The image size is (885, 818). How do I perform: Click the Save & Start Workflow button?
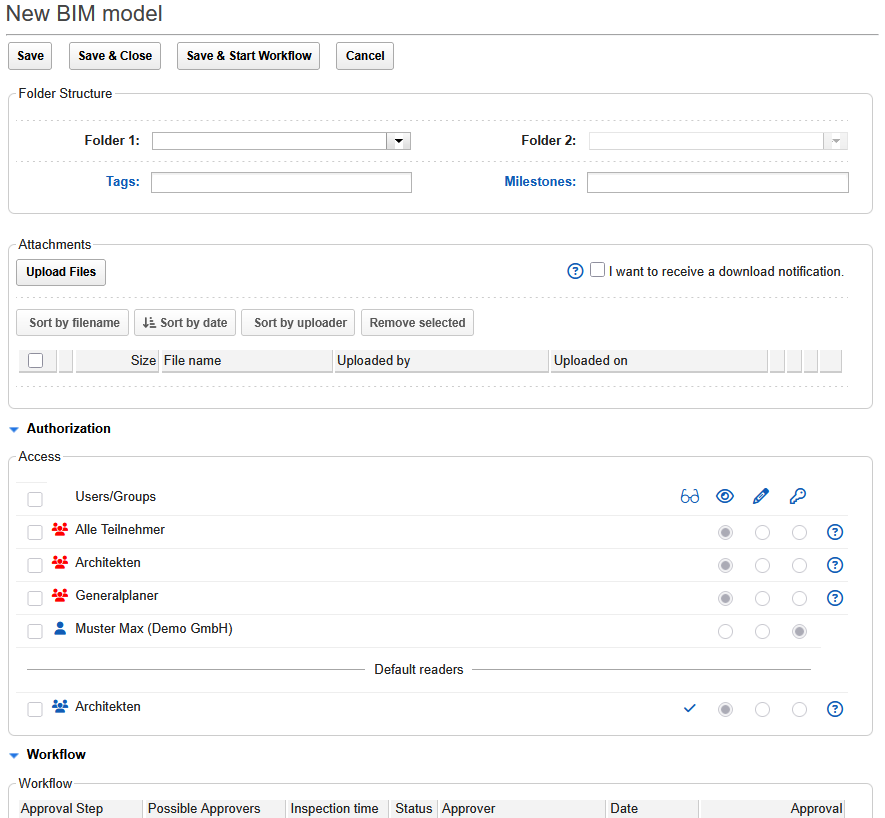click(248, 56)
